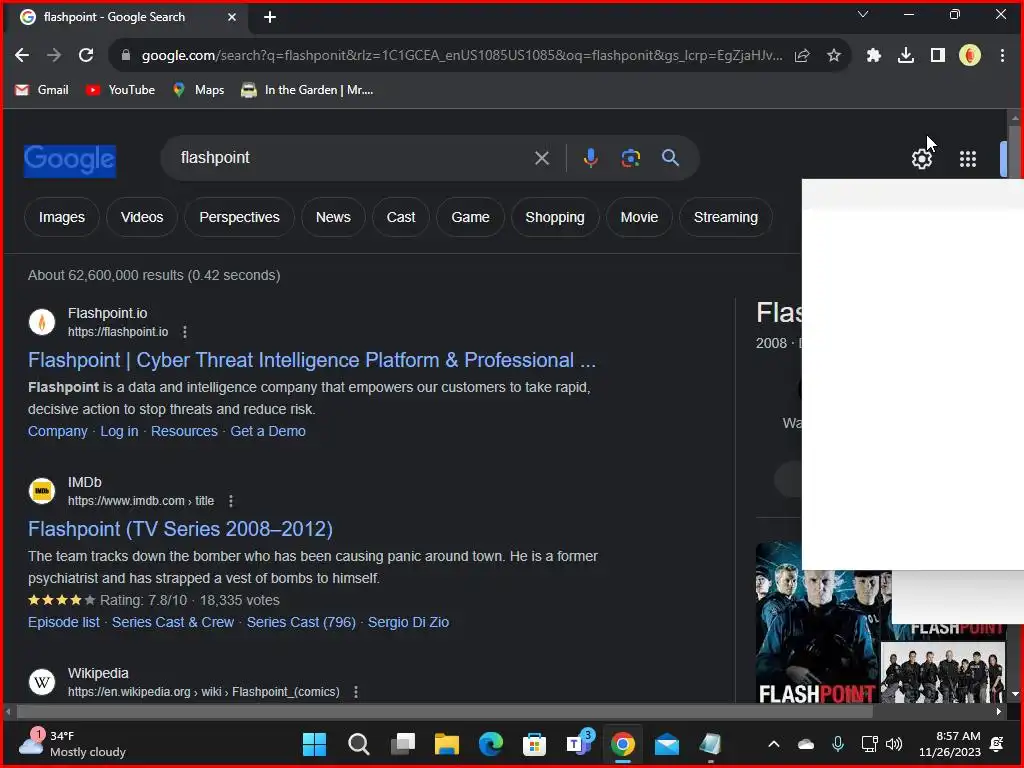This screenshot has width=1024, height=768.
Task: Open volume control in system tray
Action: (894, 744)
